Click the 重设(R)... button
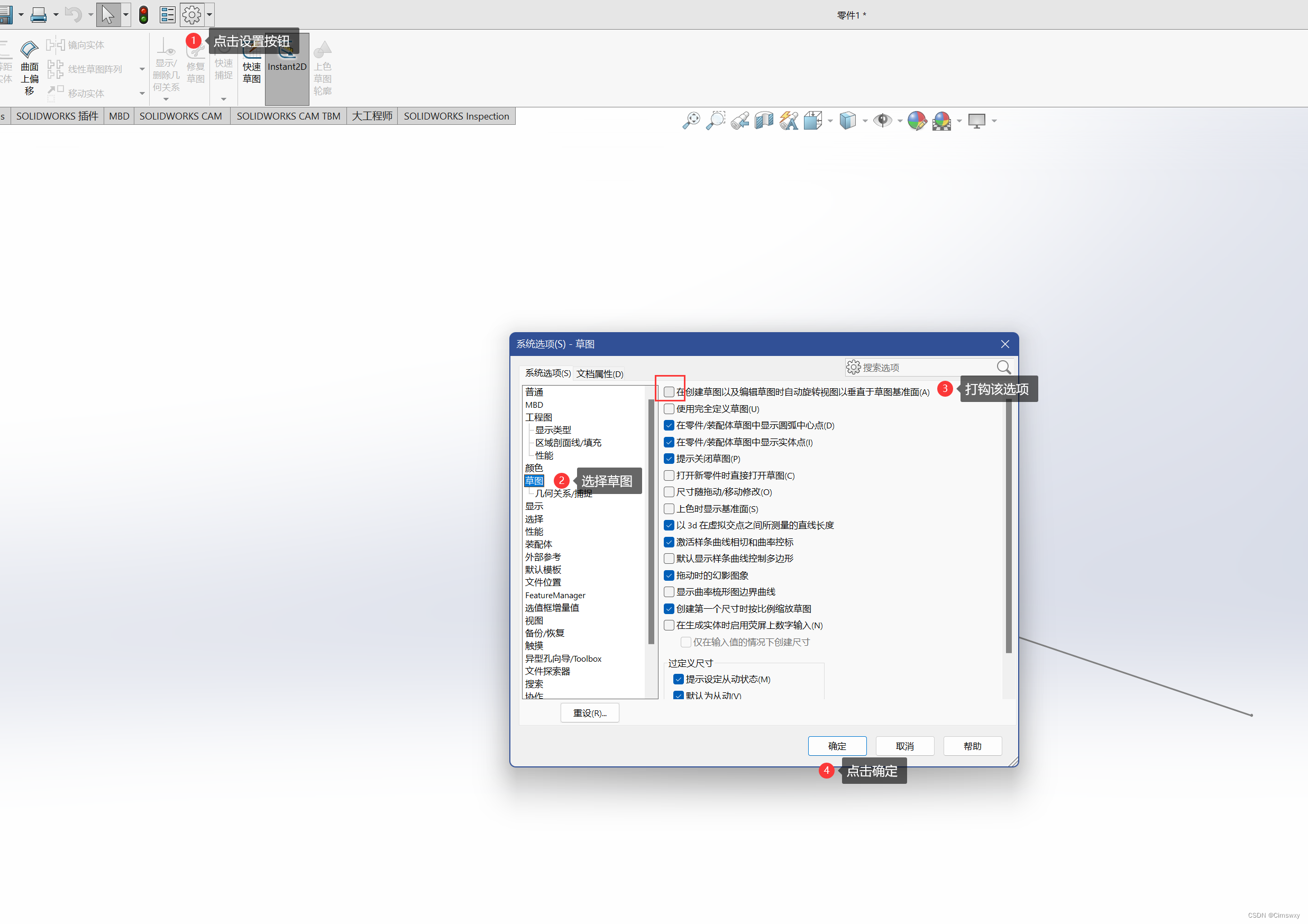The image size is (1308, 924). tap(590, 713)
